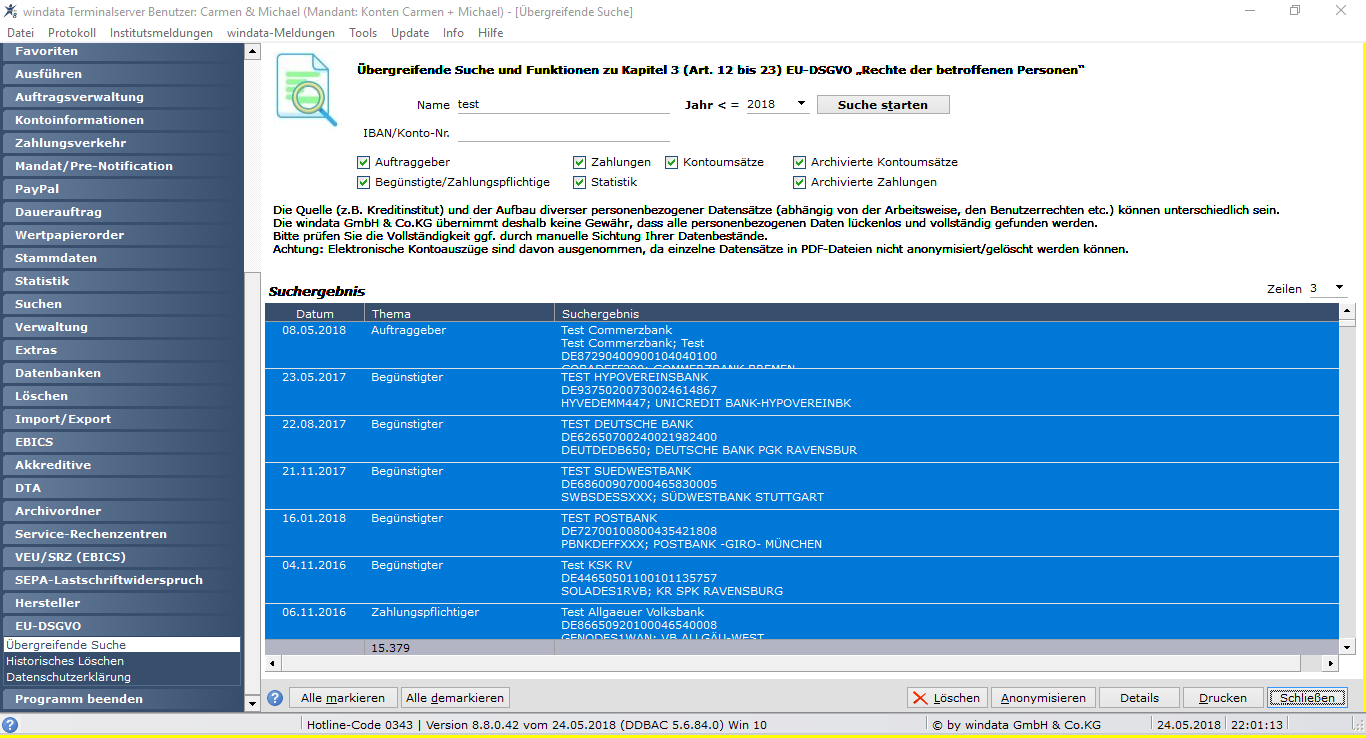1366x738 pixels.
Task: Open the Zeilen dropdown
Action: point(1340,289)
